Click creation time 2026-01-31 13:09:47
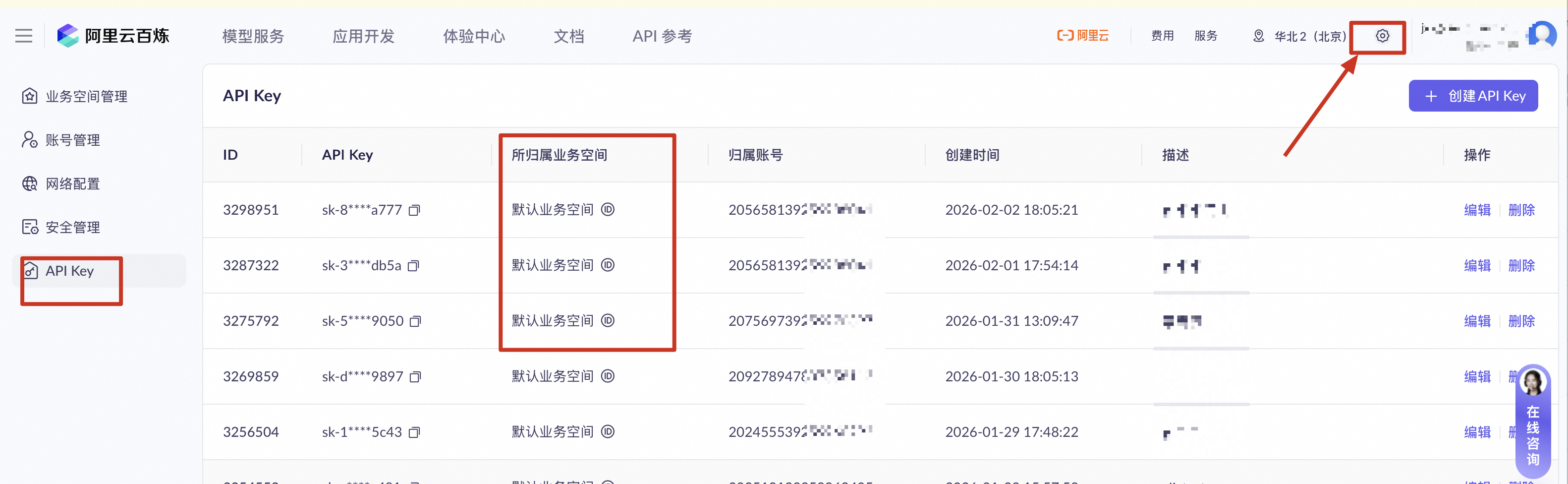Image resolution: width=1568 pixels, height=484 pixels. coord(1011,321)
